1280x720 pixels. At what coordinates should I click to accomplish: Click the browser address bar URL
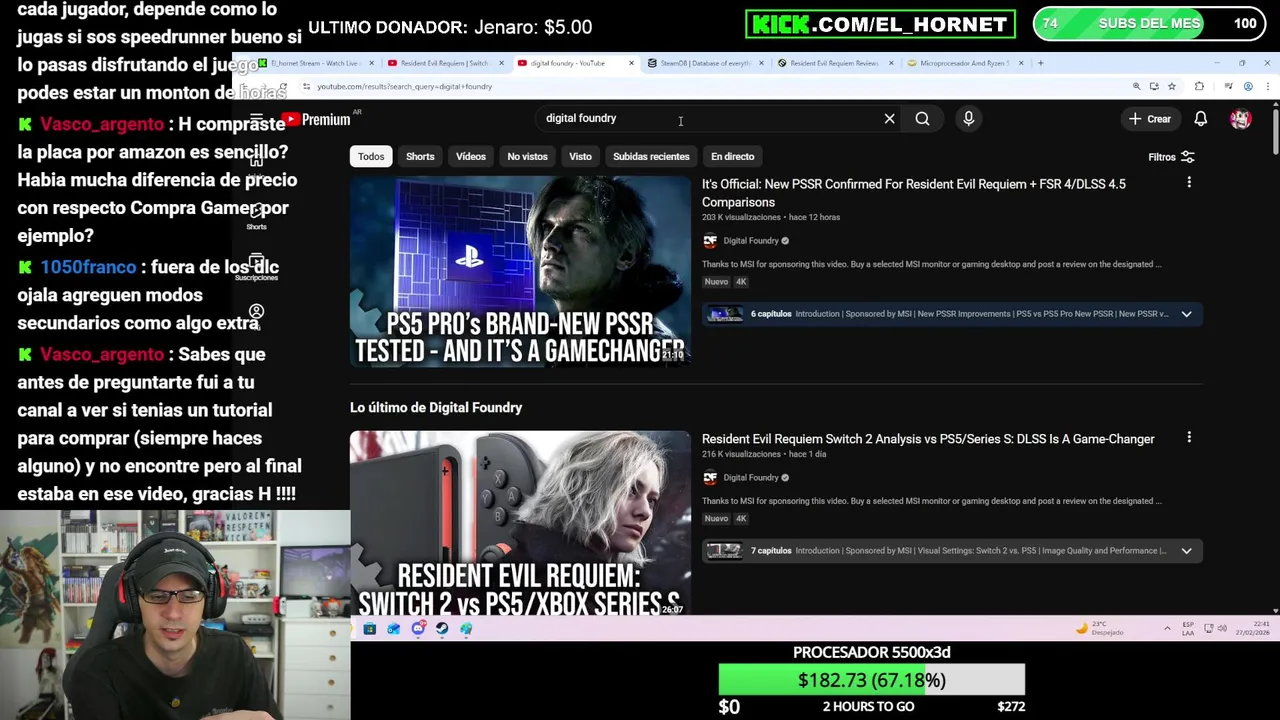click(404, 87)
